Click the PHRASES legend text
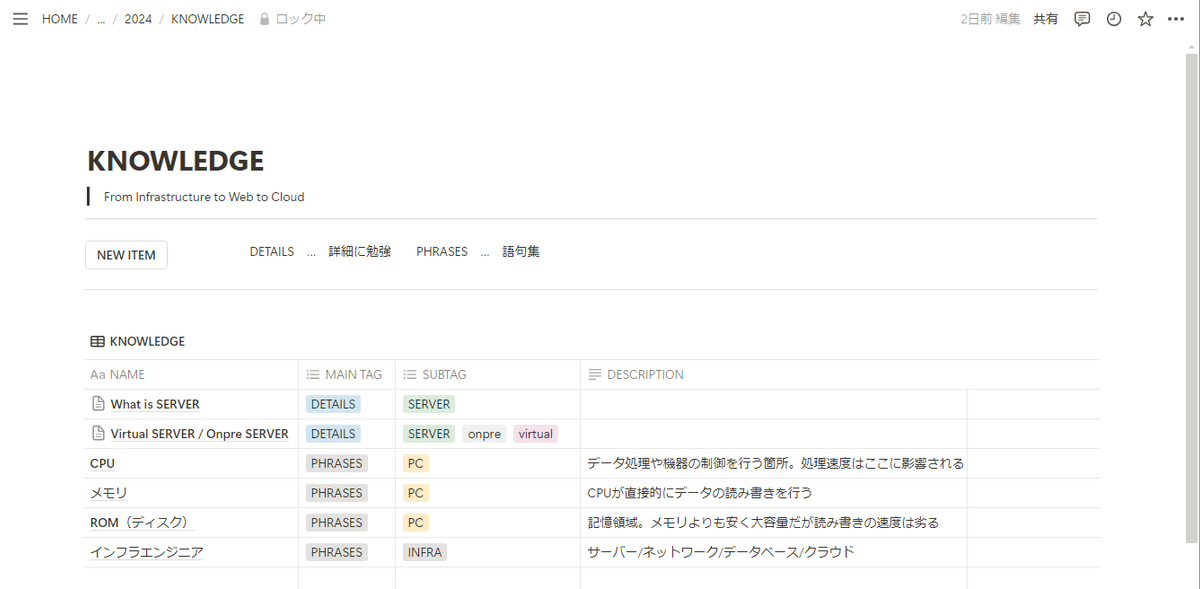 click(442, 252)
